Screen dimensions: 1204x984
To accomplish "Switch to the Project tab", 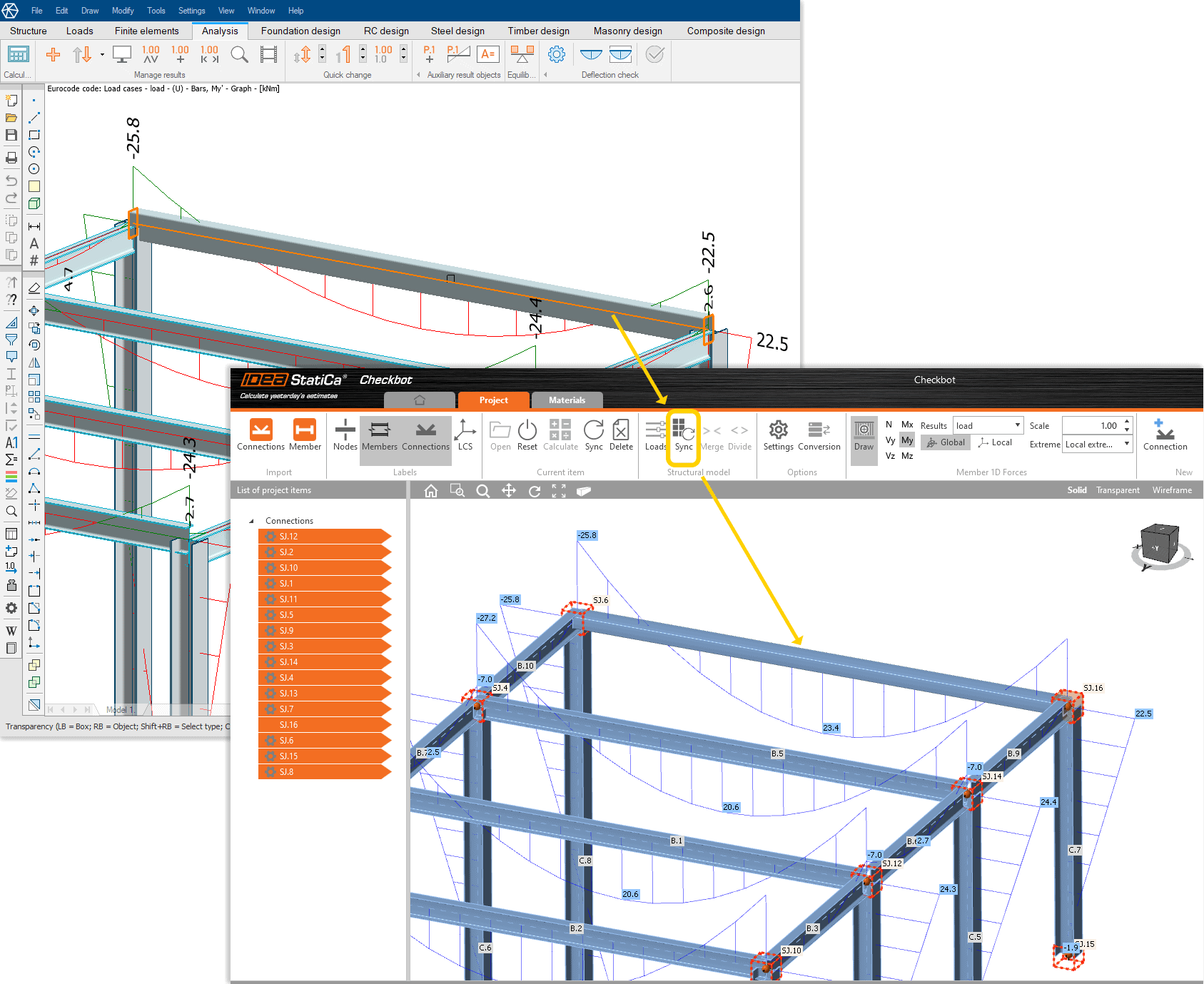I will coord(494,400).
